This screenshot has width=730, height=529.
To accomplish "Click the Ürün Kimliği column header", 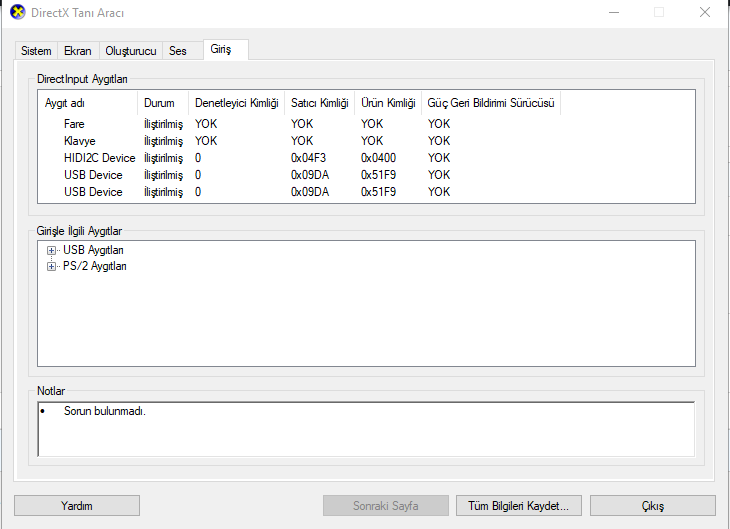I will point(387,103).
